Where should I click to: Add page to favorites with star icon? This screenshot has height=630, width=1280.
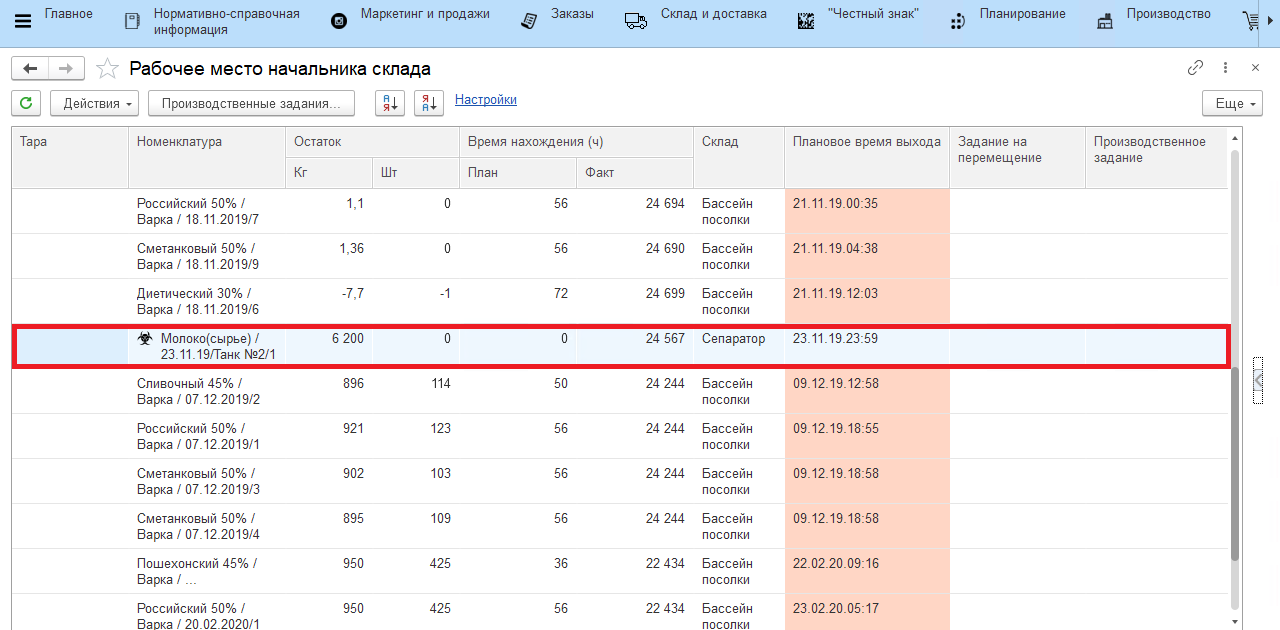tap(106, 69)
